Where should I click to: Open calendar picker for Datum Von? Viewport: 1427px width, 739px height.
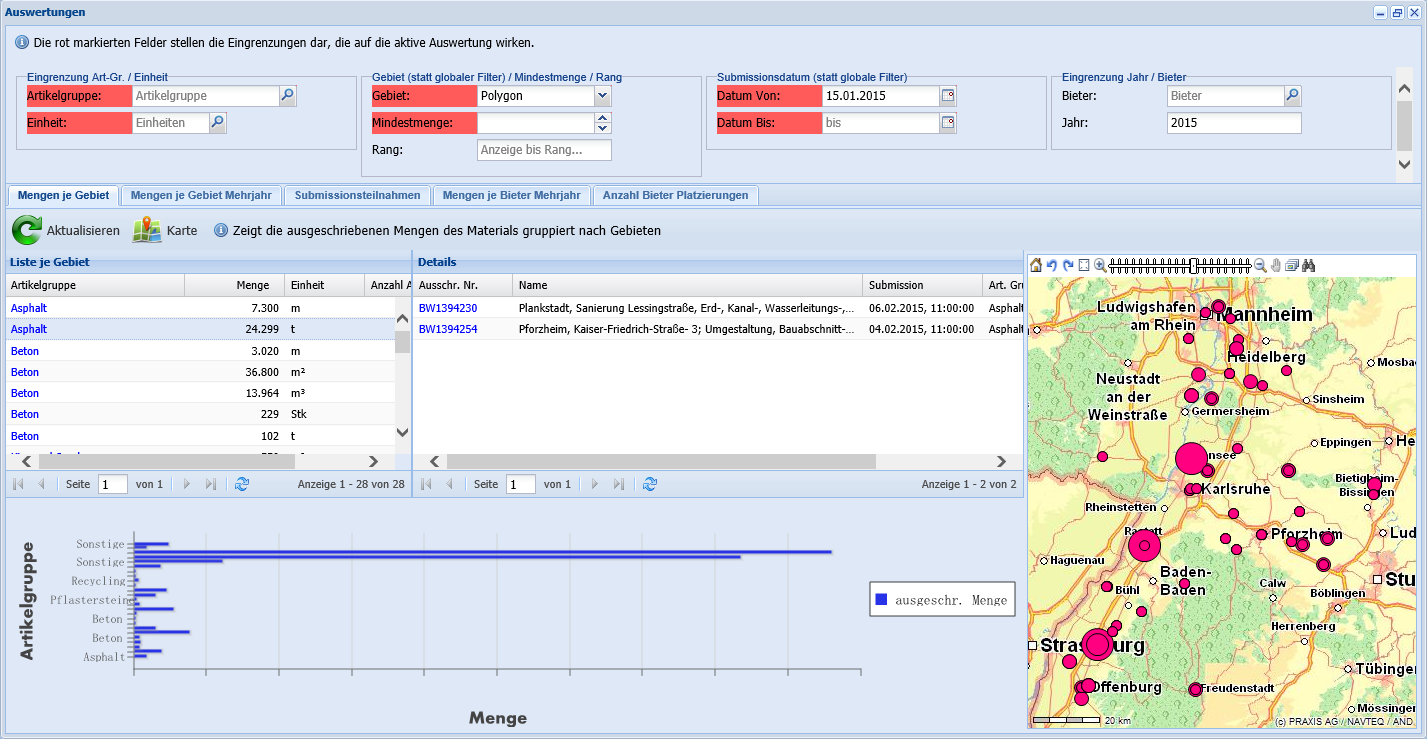tap(948, 96)
